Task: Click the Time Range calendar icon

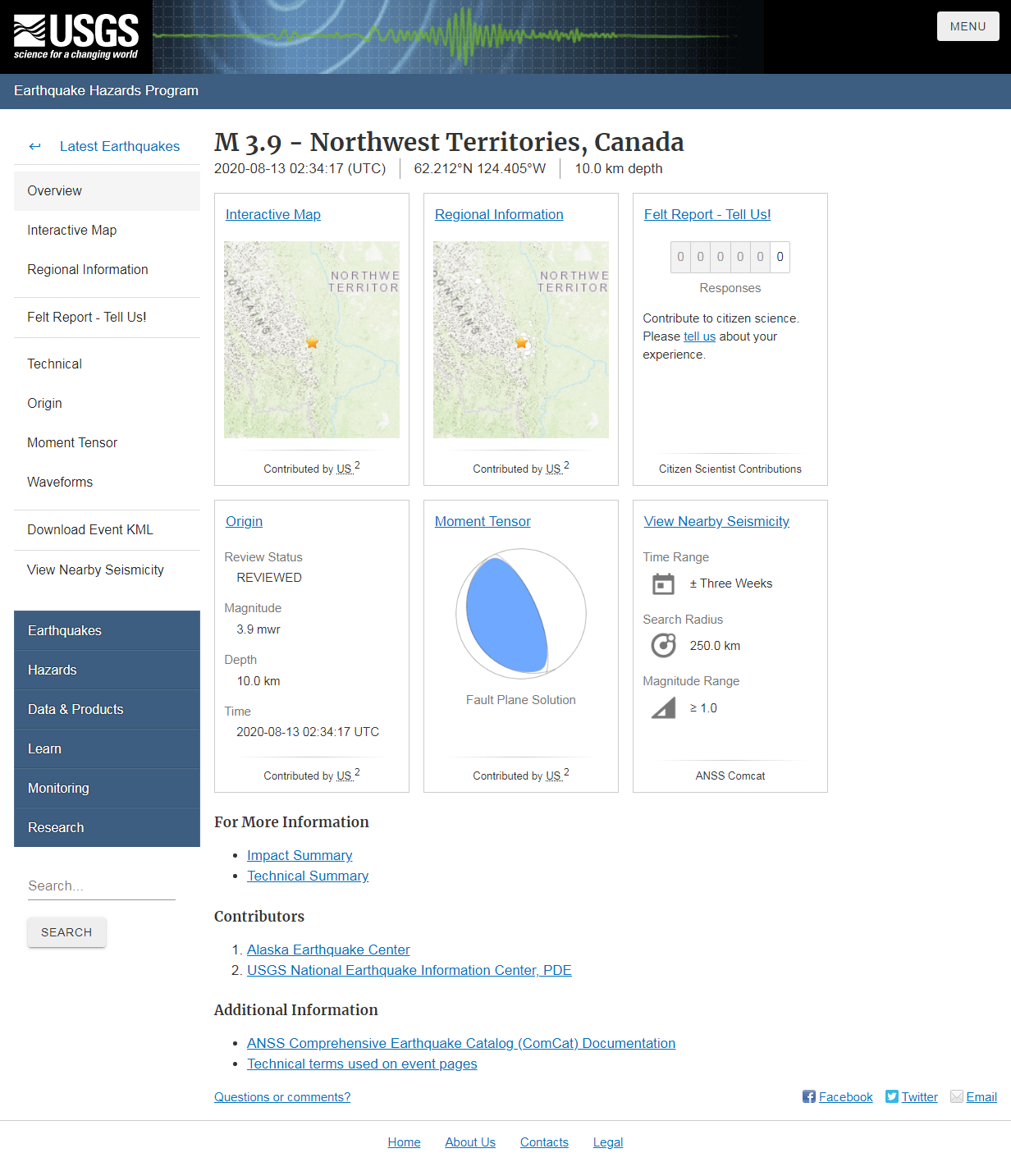Action: pyautogui.click(x=663, y=583)
